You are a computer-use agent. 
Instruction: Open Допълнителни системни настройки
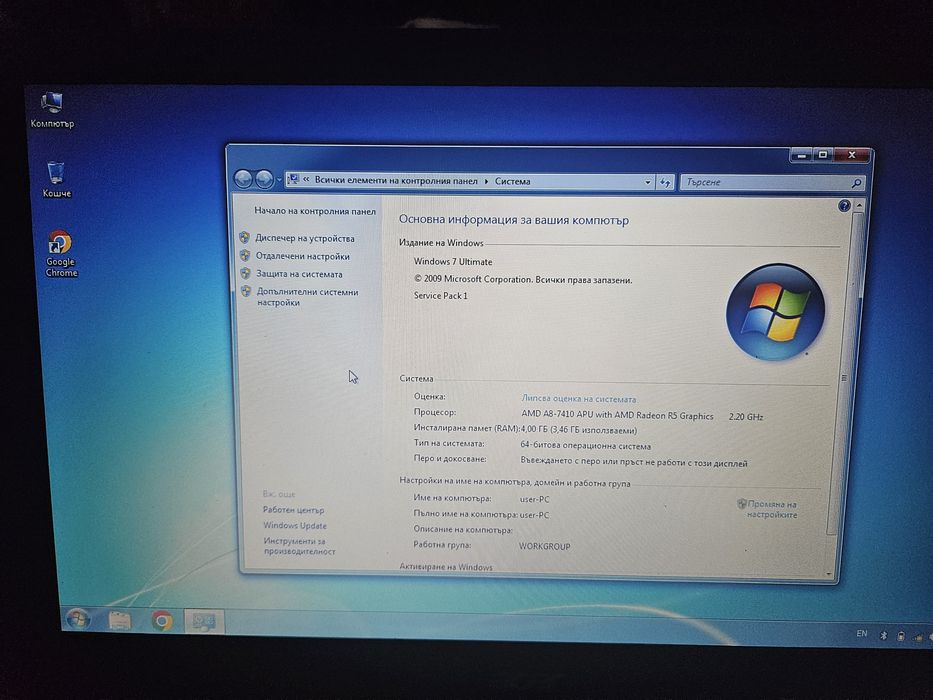click(x=308, y=297)
